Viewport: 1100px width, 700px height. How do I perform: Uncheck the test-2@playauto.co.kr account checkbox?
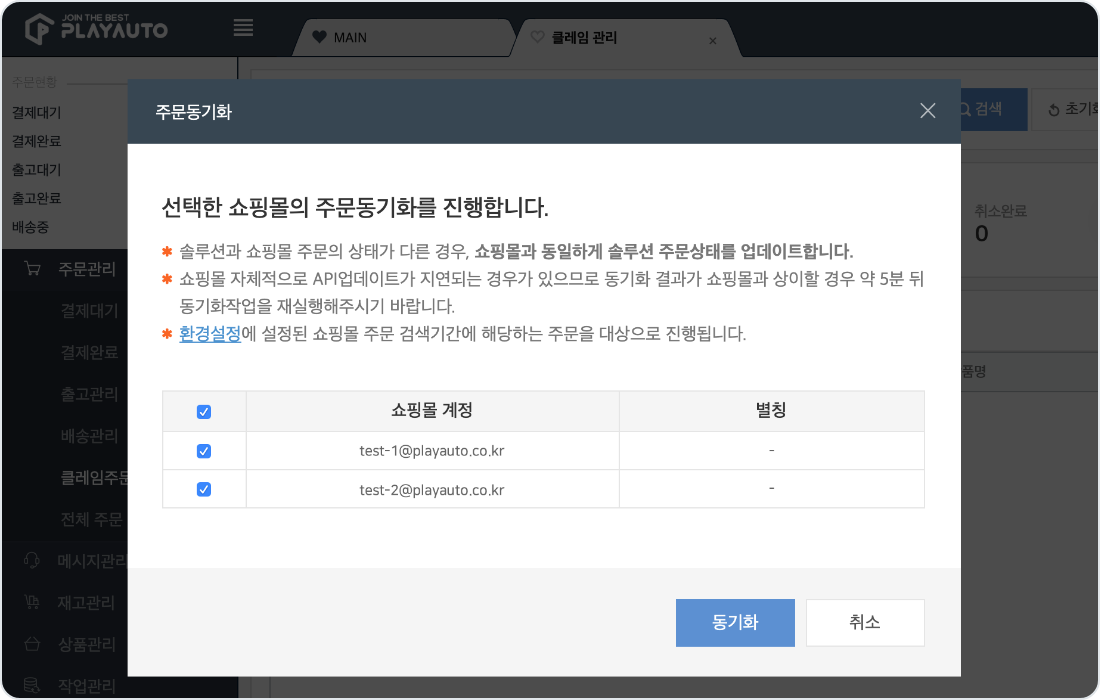(204, 490)
